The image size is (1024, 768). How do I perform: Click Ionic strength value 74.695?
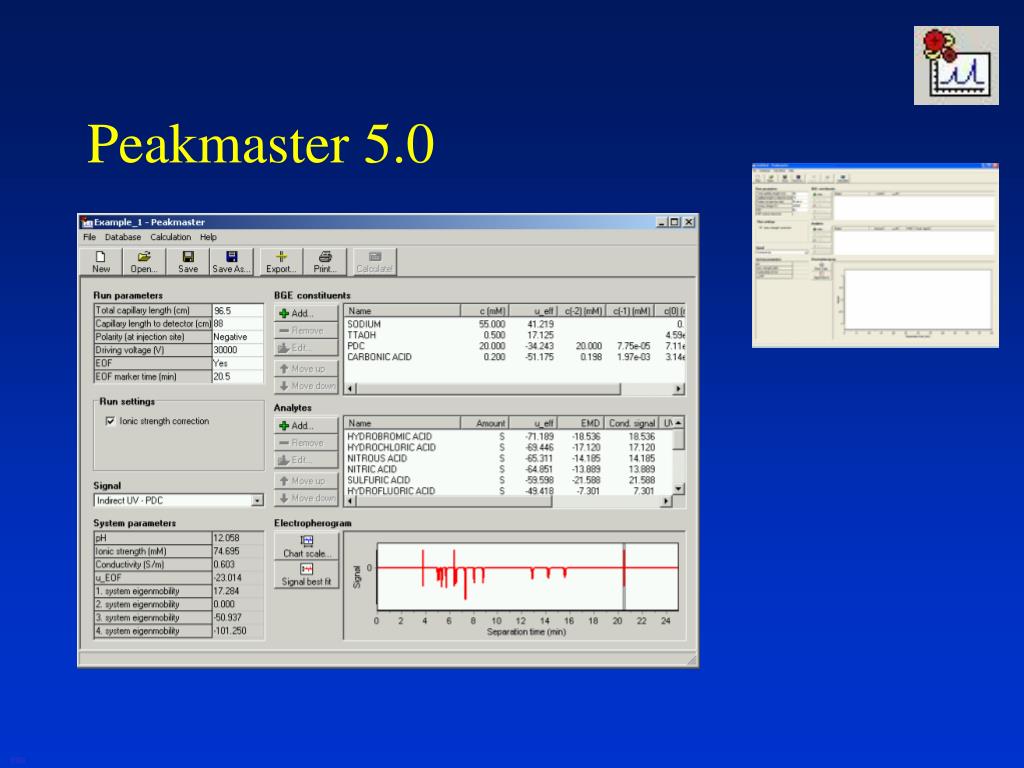tap(238, 551)
